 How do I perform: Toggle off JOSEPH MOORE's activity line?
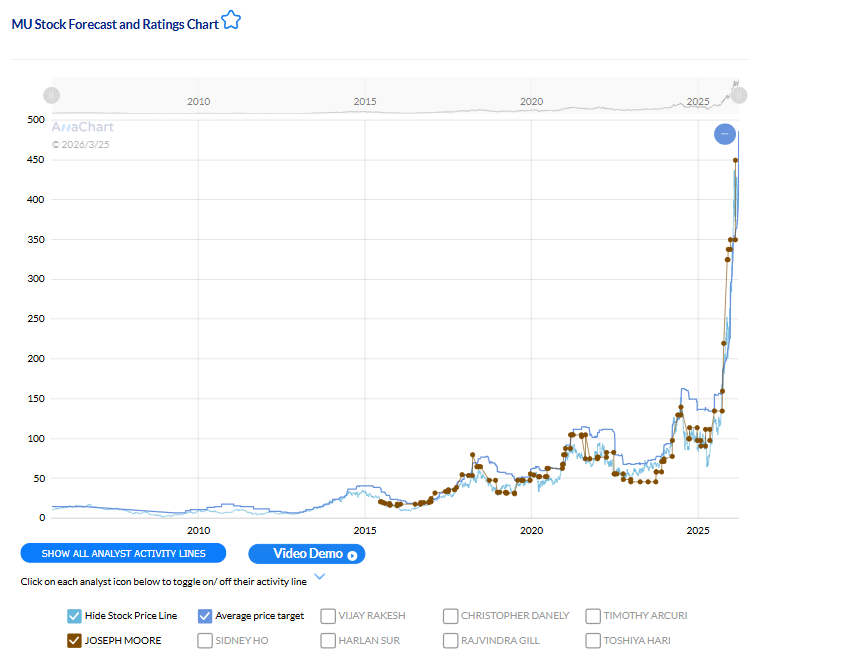73,640
